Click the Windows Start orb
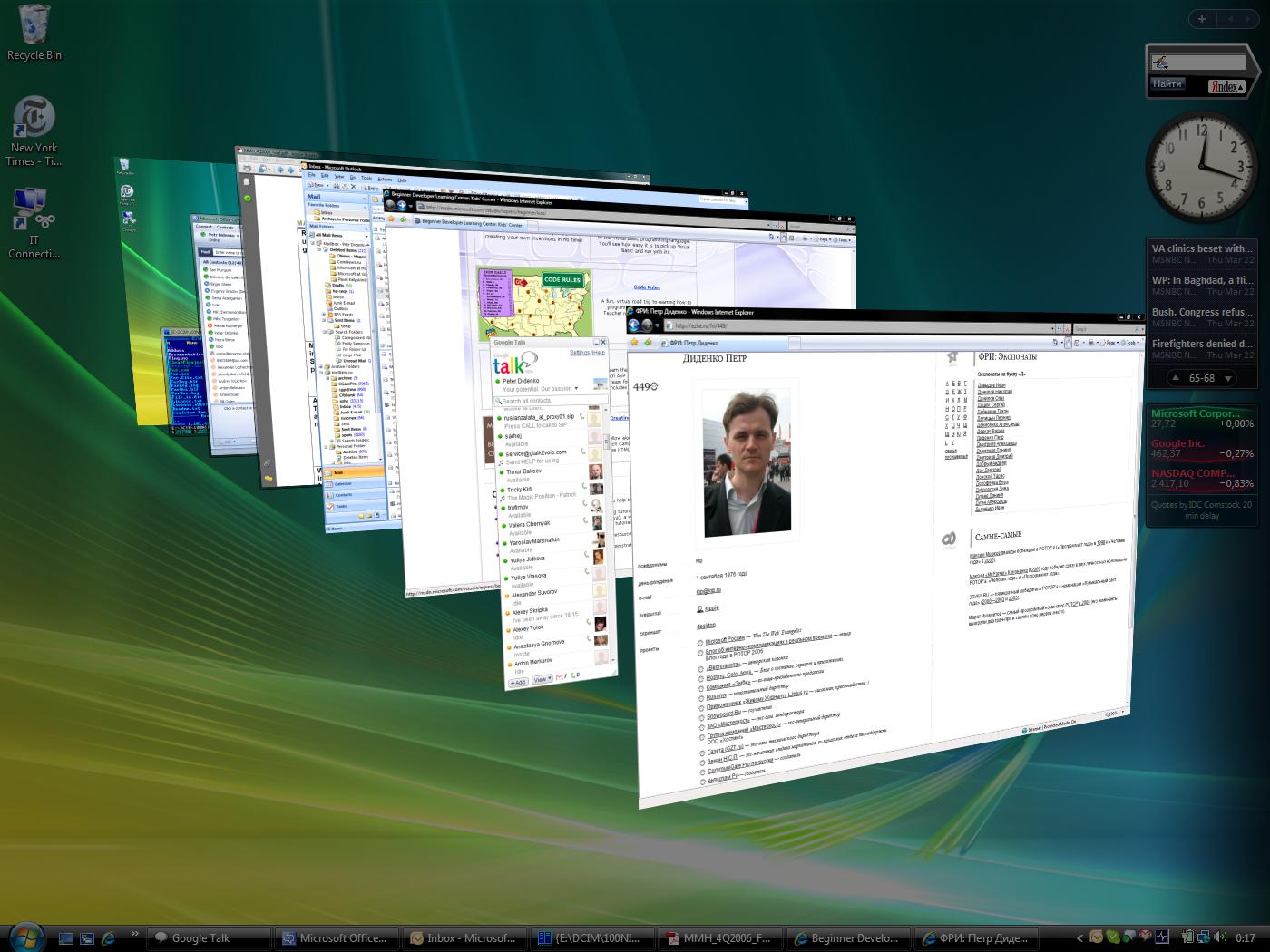1270x952 pixels. point(26,937)
